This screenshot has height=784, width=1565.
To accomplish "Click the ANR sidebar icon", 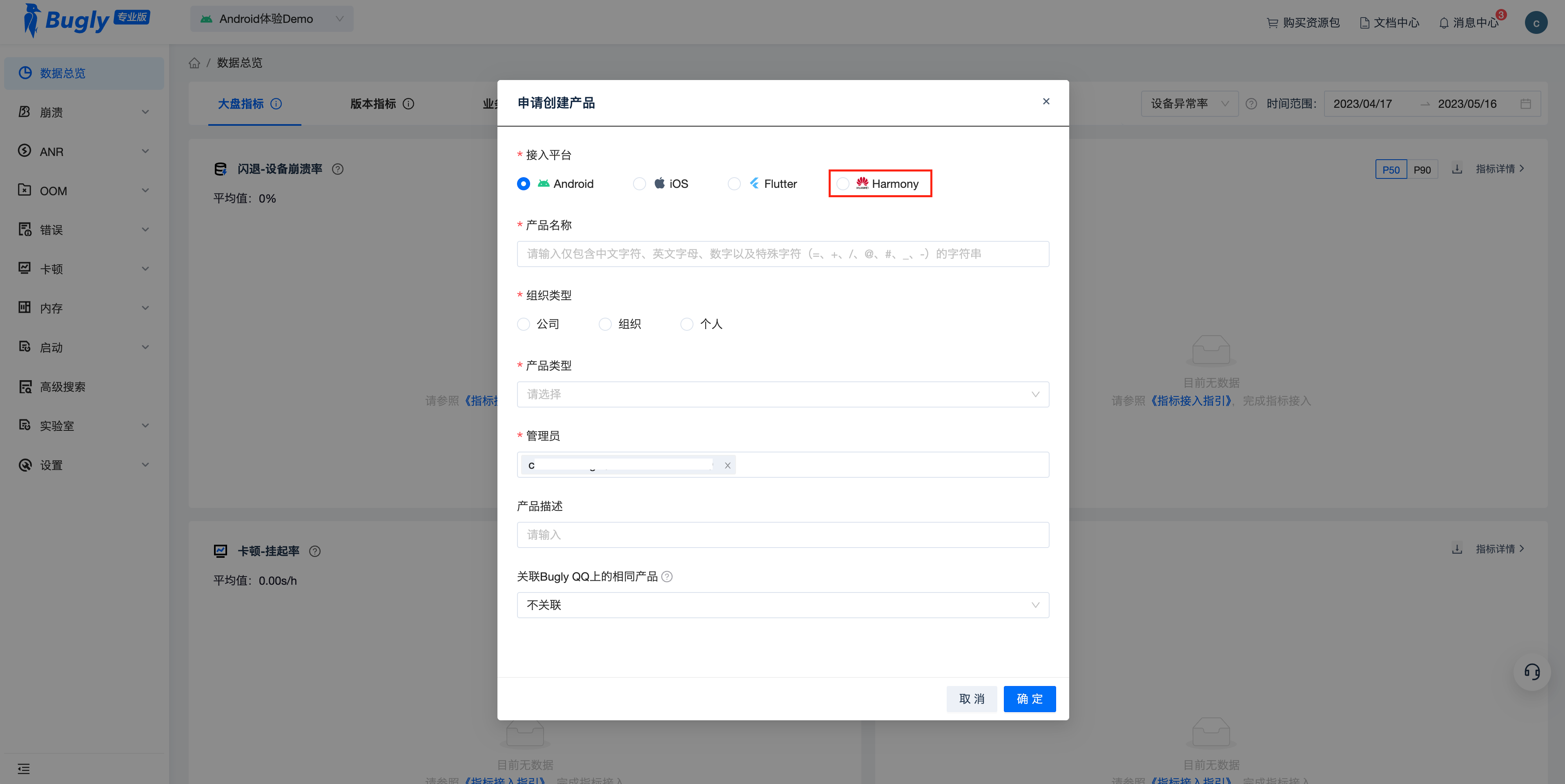I will pos(25,151).
